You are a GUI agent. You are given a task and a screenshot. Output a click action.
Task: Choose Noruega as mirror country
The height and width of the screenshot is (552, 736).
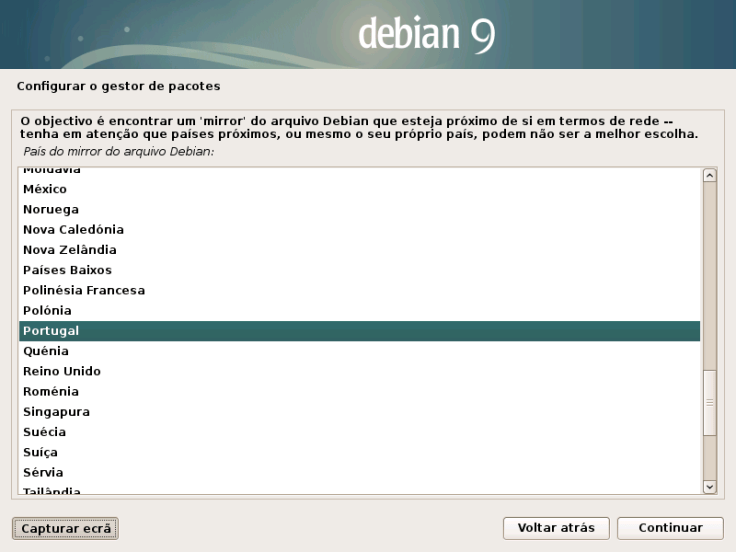[51, 209]
